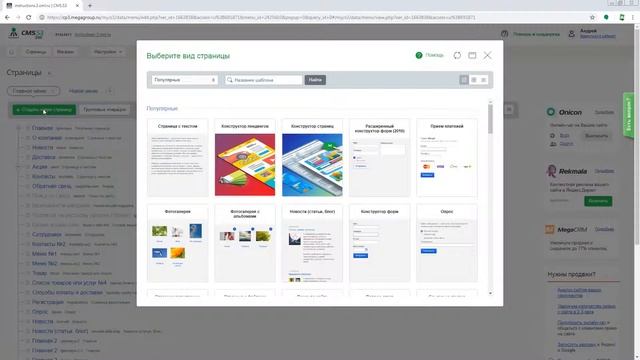Expand the dialog with the maximize icon
This screenshot has width=640, height=360.
472,55
